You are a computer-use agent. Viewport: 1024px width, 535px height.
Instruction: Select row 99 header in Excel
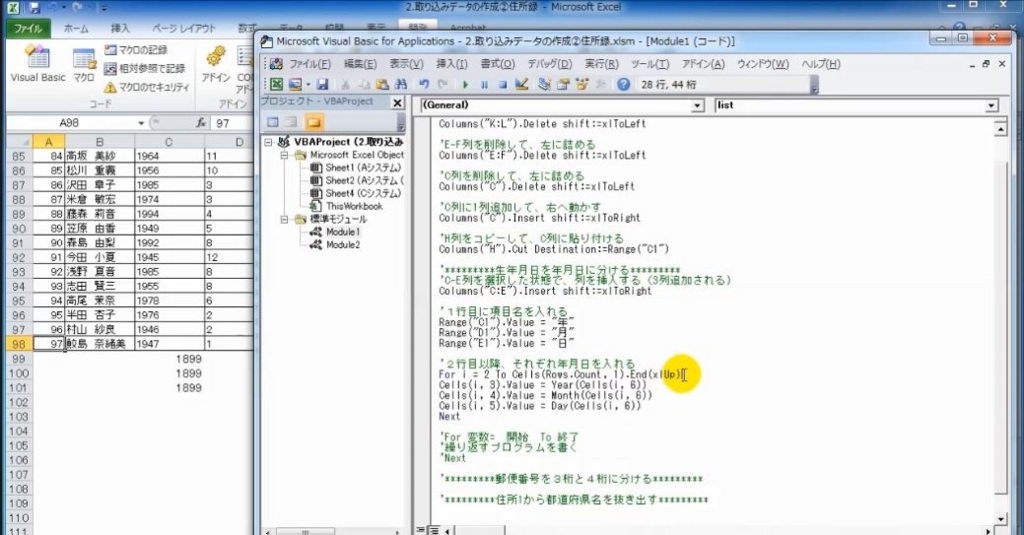point(18,359)
